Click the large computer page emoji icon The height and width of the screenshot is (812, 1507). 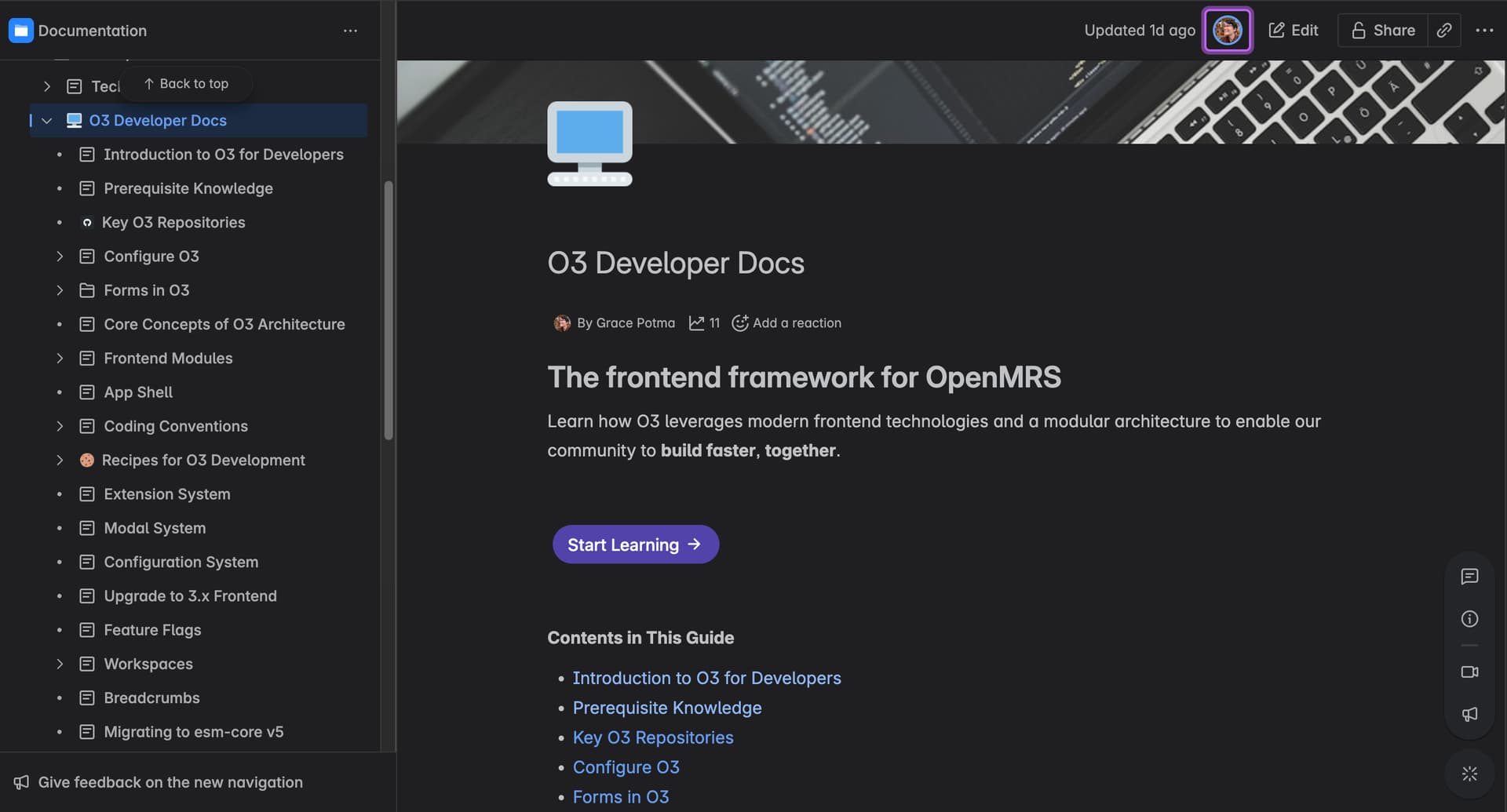589,144
